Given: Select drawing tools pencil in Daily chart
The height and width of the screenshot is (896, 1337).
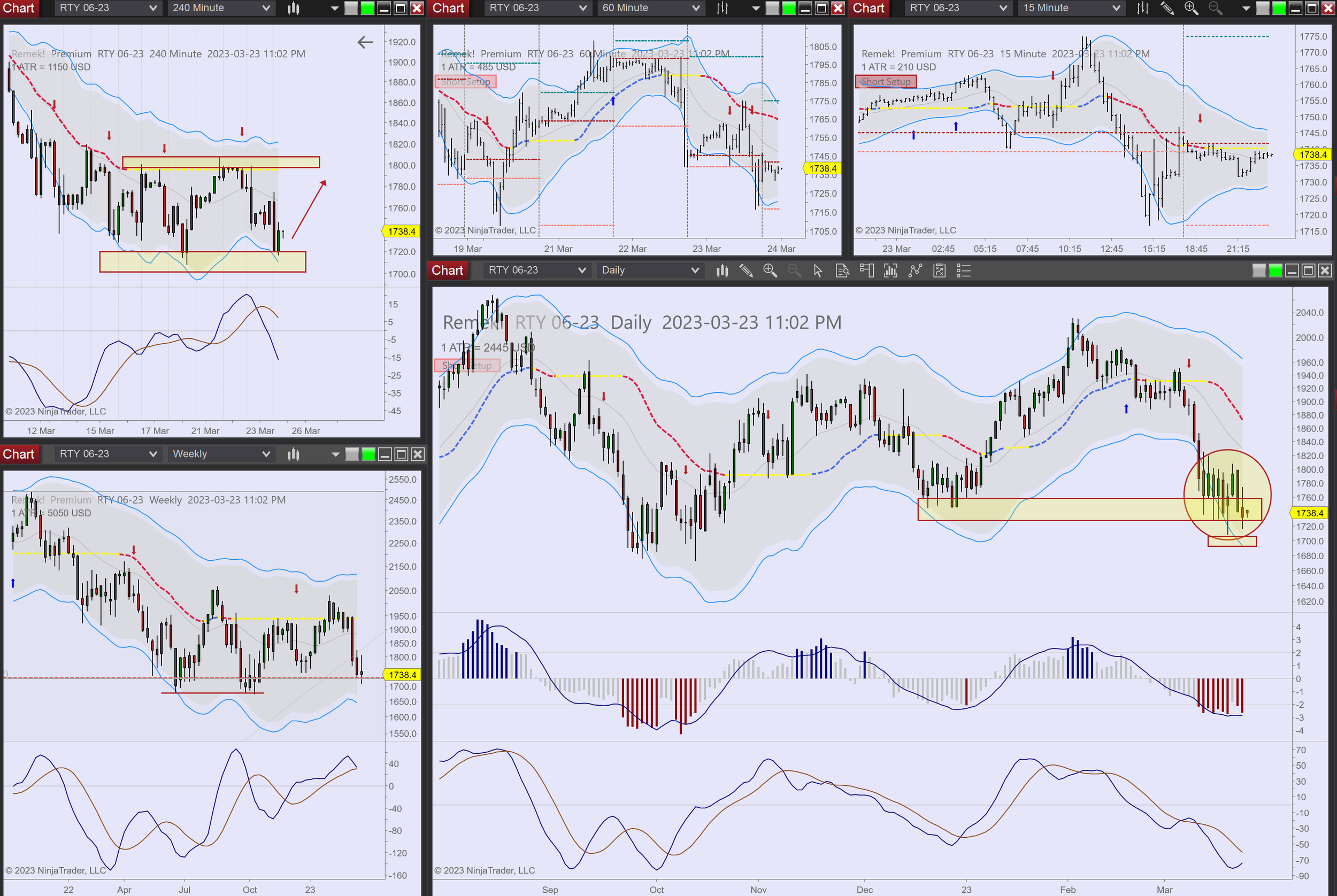Looking at the screenshot, I should [x=746, y=271].
